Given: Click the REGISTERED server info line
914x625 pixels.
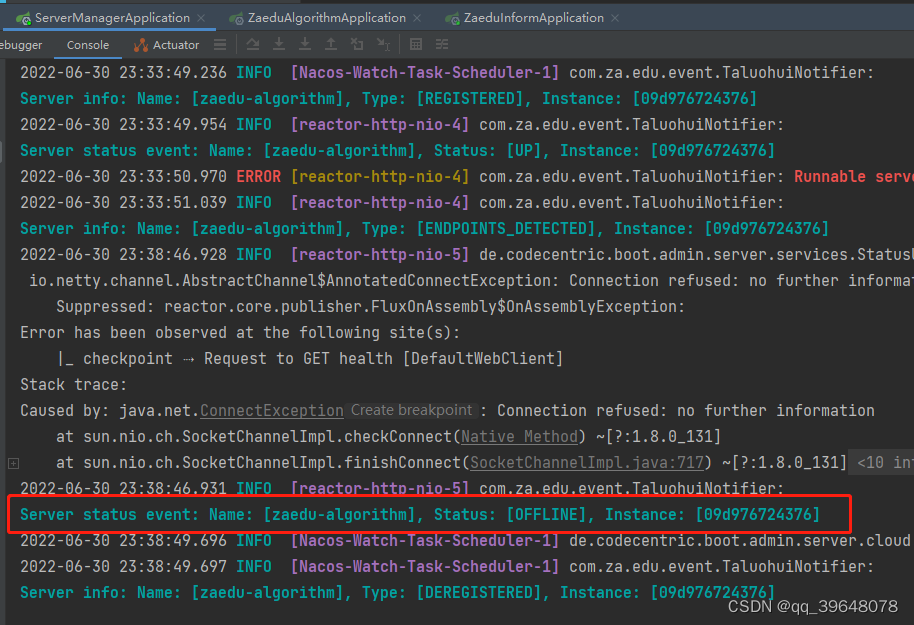Looking at the screenshot, I should pos(388,99).
